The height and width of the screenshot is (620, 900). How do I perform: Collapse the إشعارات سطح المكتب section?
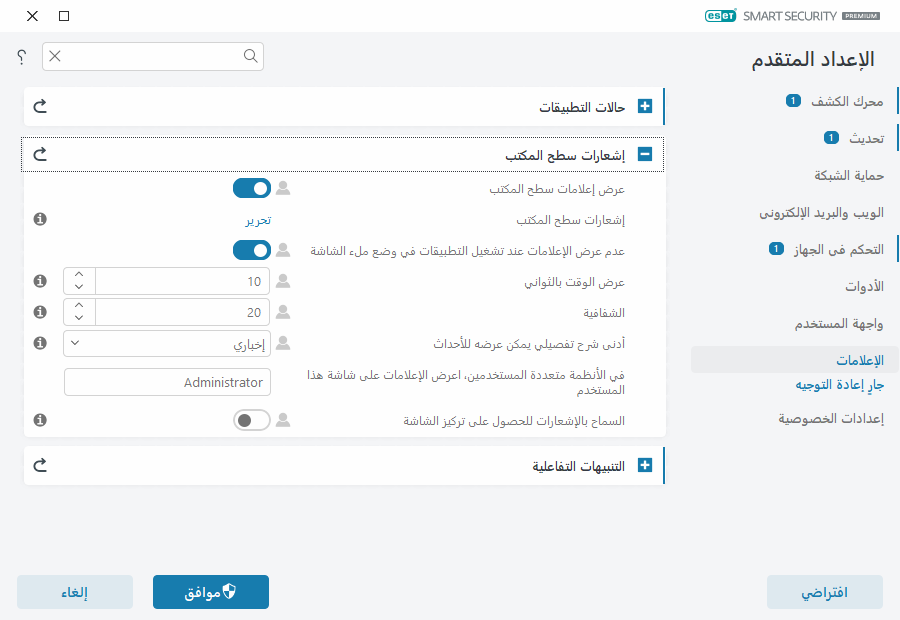coord(646,154)
